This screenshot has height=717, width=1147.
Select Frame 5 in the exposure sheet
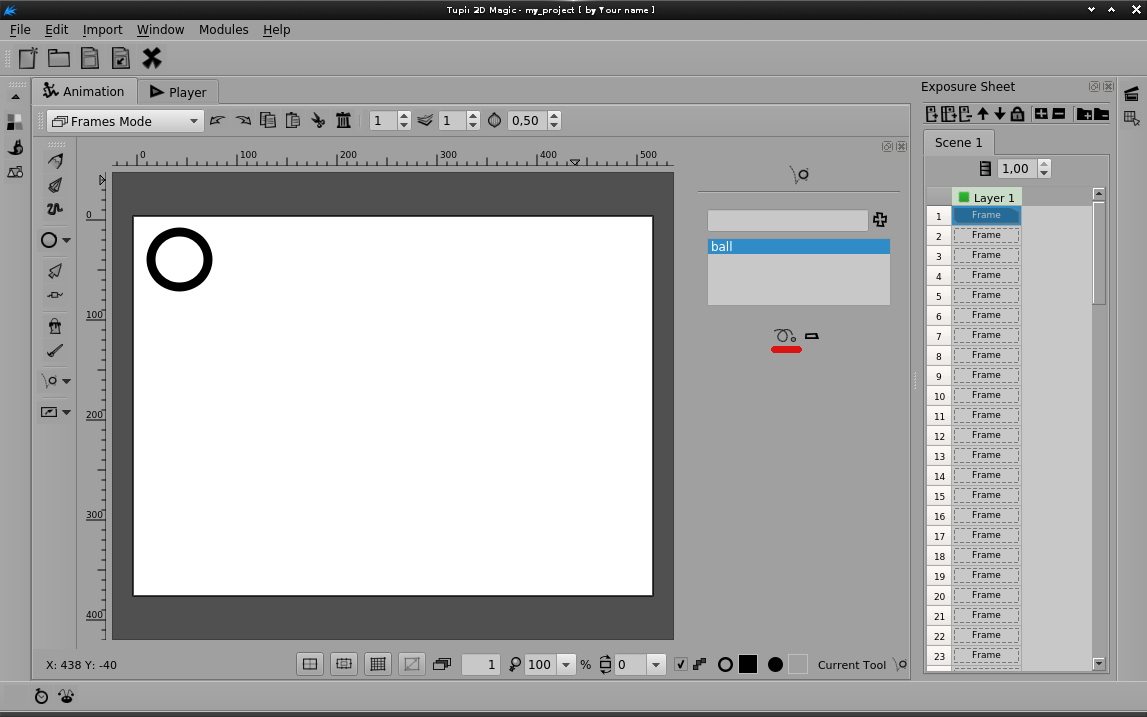pyautogui.click(x=986, y=295)
